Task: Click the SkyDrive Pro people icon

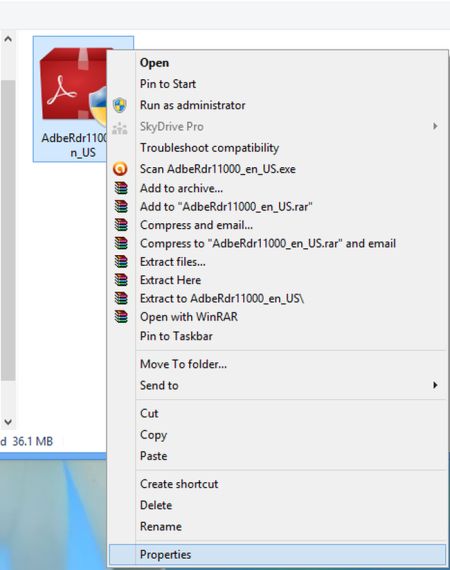Action: tap(120, 128)
